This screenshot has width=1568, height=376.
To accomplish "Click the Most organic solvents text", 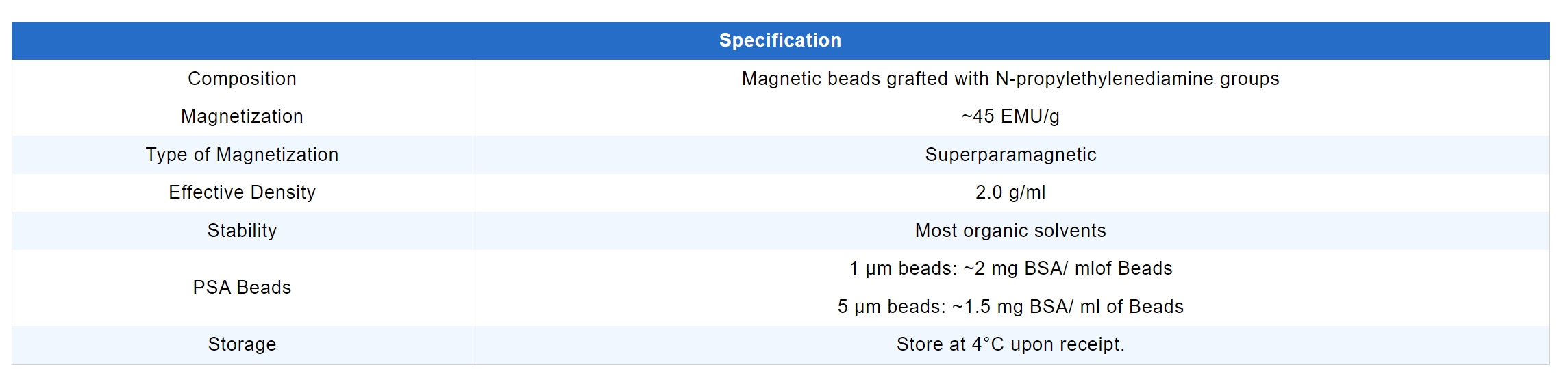I will pos(1010,231).
